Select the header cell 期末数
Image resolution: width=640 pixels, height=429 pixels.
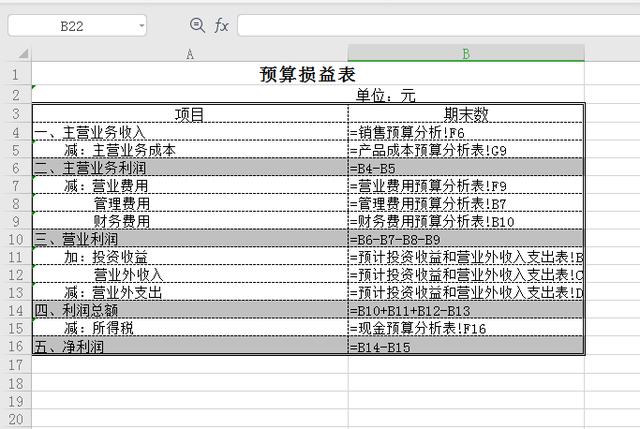pos(466,114)
